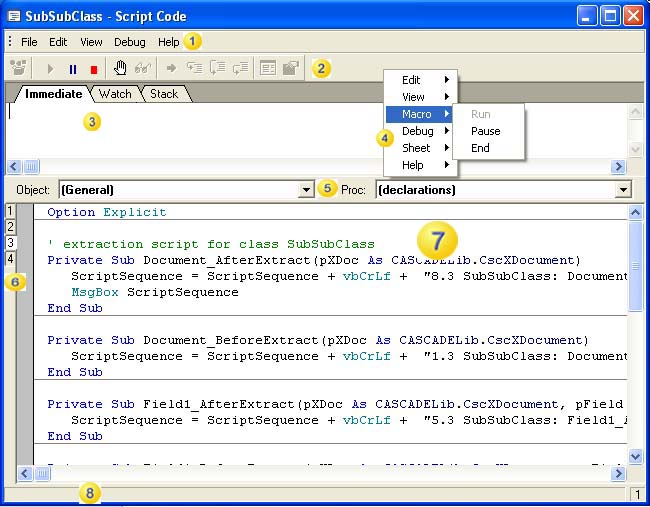Image resolution: width=650 pixels, height=507 pixels.
Task: Click the Browse Object toolbar icon
Action: [x=290, y=68]
